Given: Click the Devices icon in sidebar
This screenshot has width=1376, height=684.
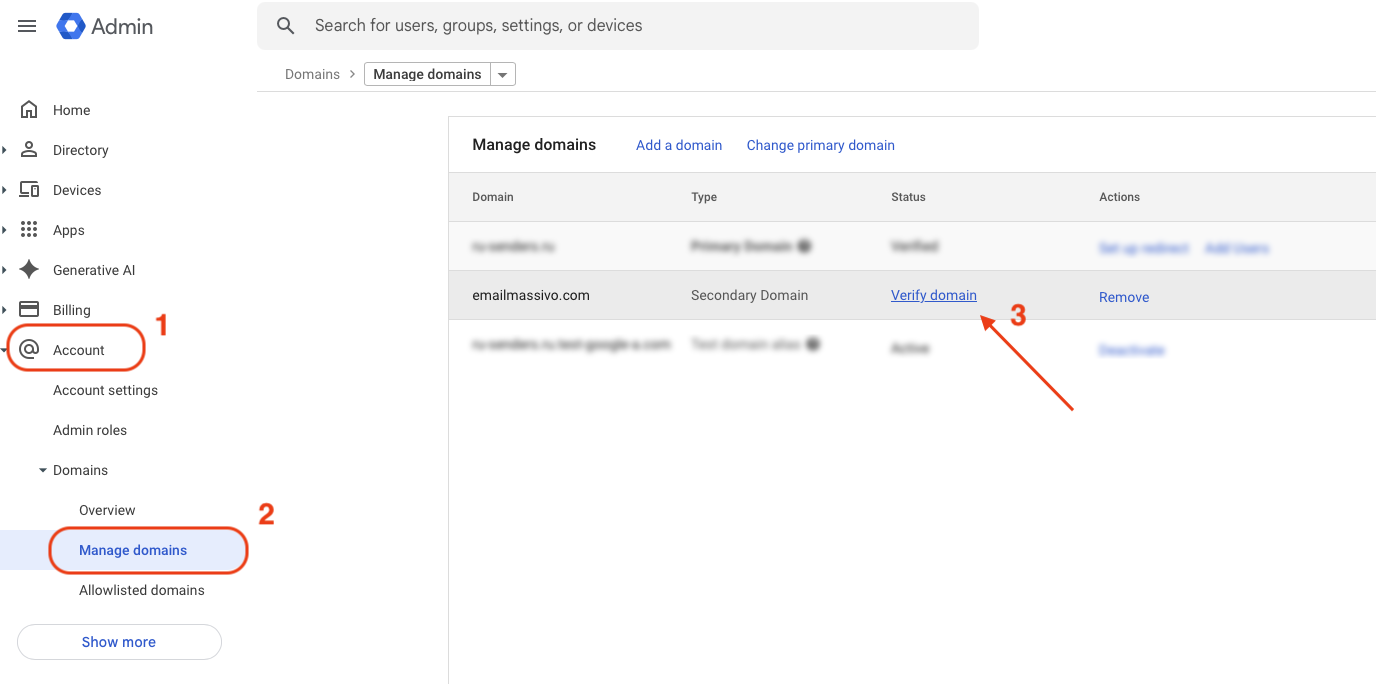Looking at the screenshot, I should [x=29, y=190].
